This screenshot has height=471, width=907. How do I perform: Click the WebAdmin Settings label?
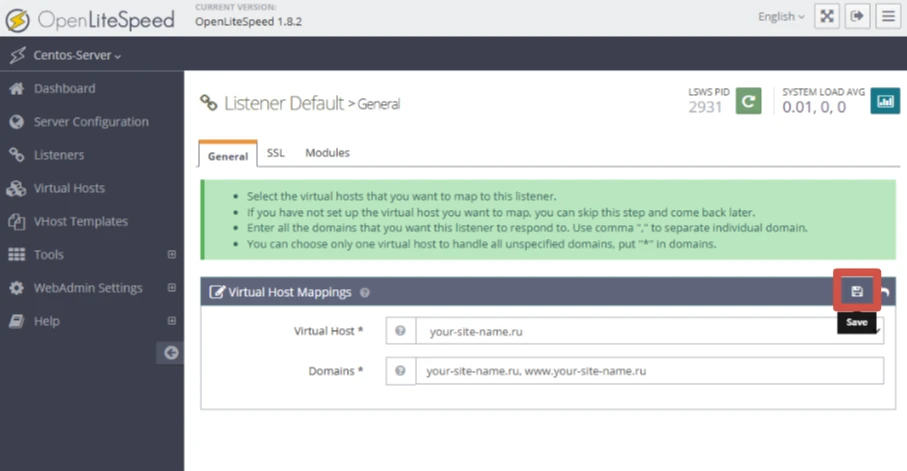pyautogui.click(x=88, y=288)
